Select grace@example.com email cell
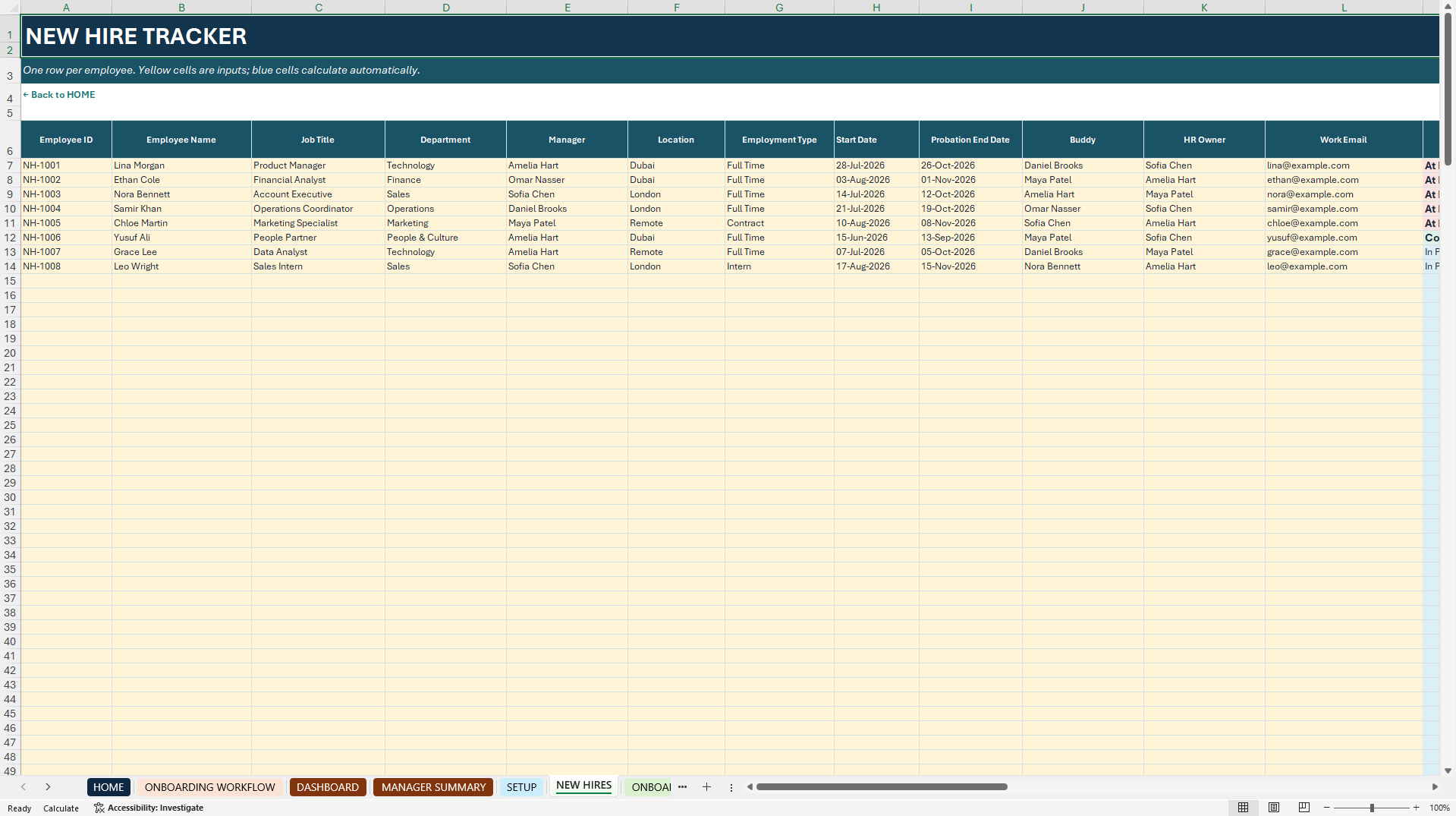The image size is (1456, 816). 1344,252
